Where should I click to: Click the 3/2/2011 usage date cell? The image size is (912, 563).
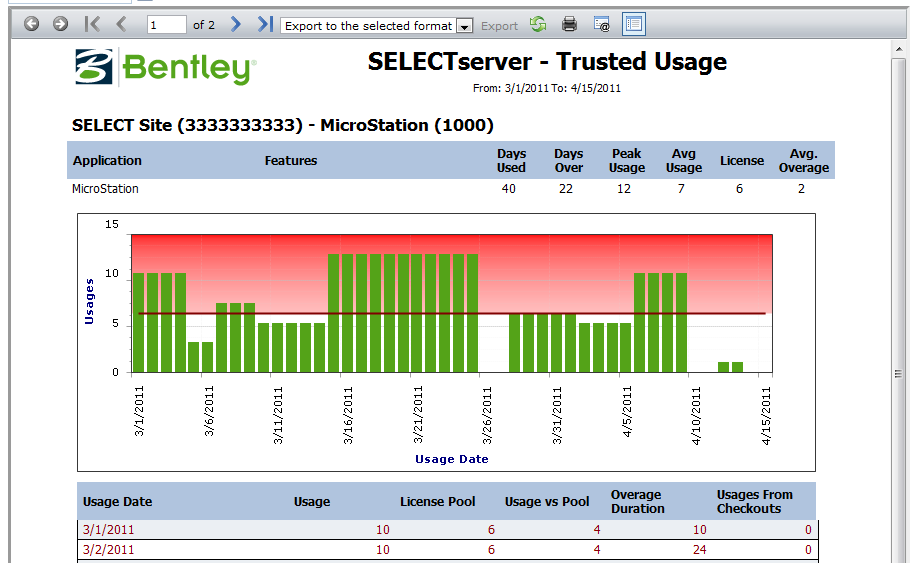click(108, 550)
